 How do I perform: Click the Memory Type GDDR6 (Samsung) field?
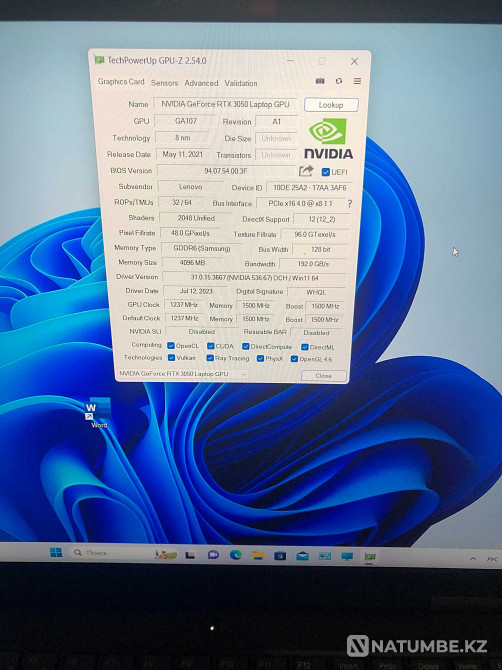202,248
